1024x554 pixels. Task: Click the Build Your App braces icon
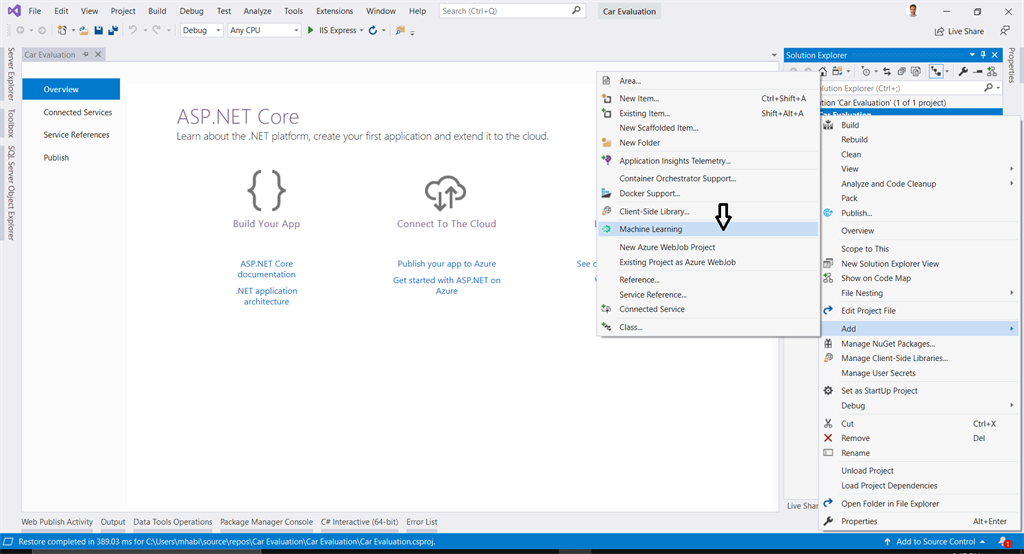(x=266, y=190)
